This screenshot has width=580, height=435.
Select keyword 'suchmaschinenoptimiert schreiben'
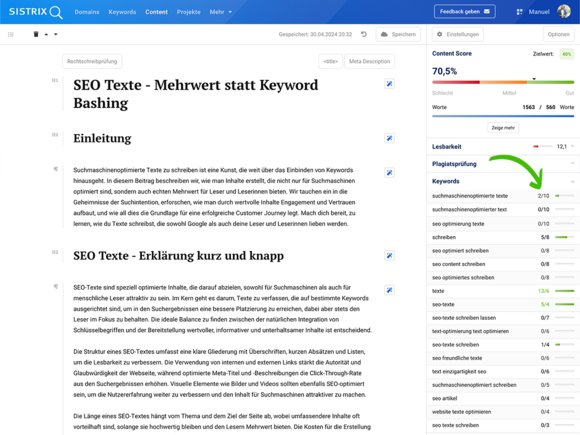tap(503, 385)
